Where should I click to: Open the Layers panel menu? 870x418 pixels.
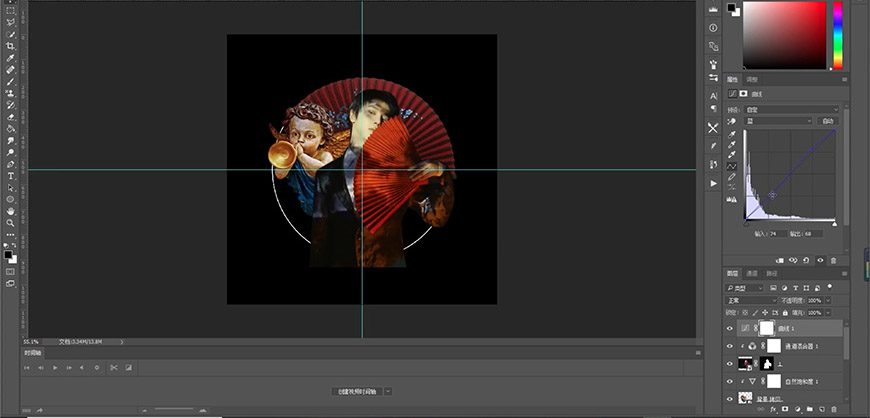844,273
